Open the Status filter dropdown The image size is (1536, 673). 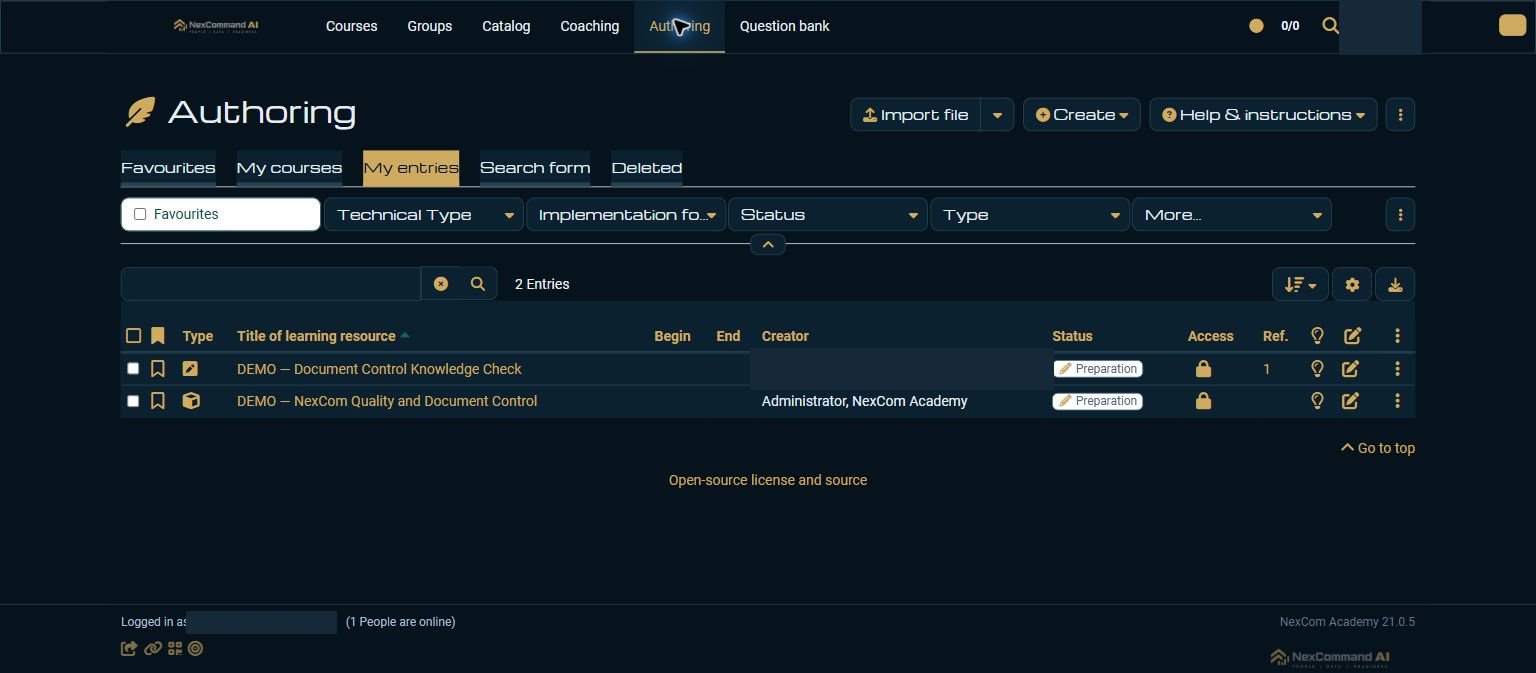click(828, 215)
